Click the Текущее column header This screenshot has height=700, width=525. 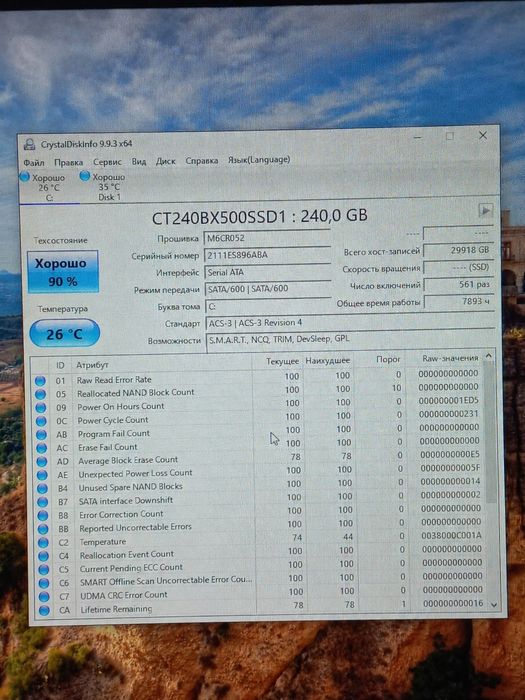point(282,362)
